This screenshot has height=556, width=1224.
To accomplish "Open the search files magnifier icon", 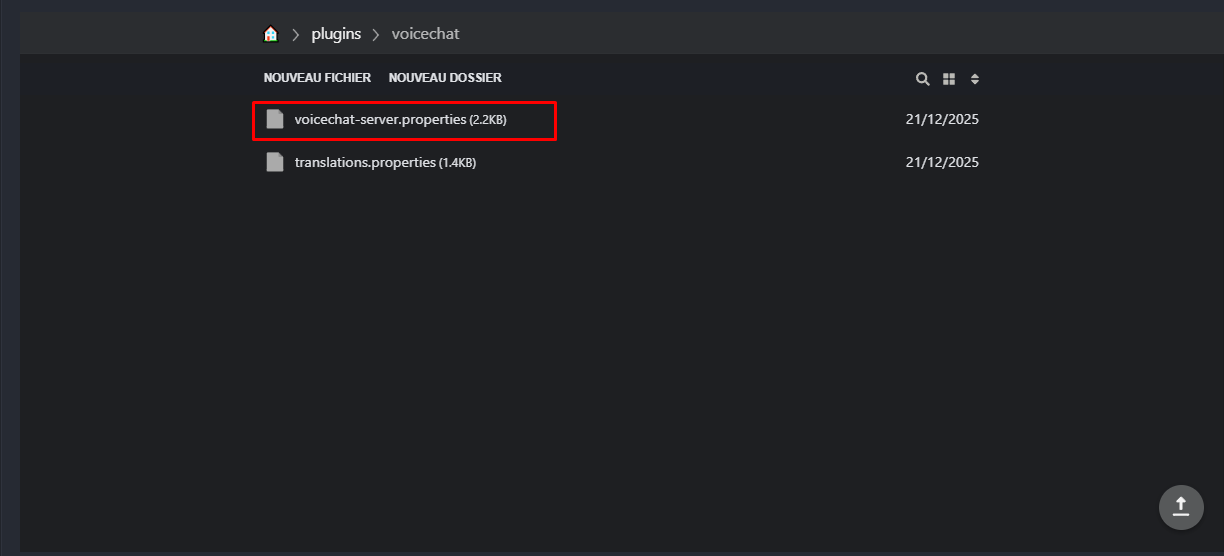I will click(923, 79).
